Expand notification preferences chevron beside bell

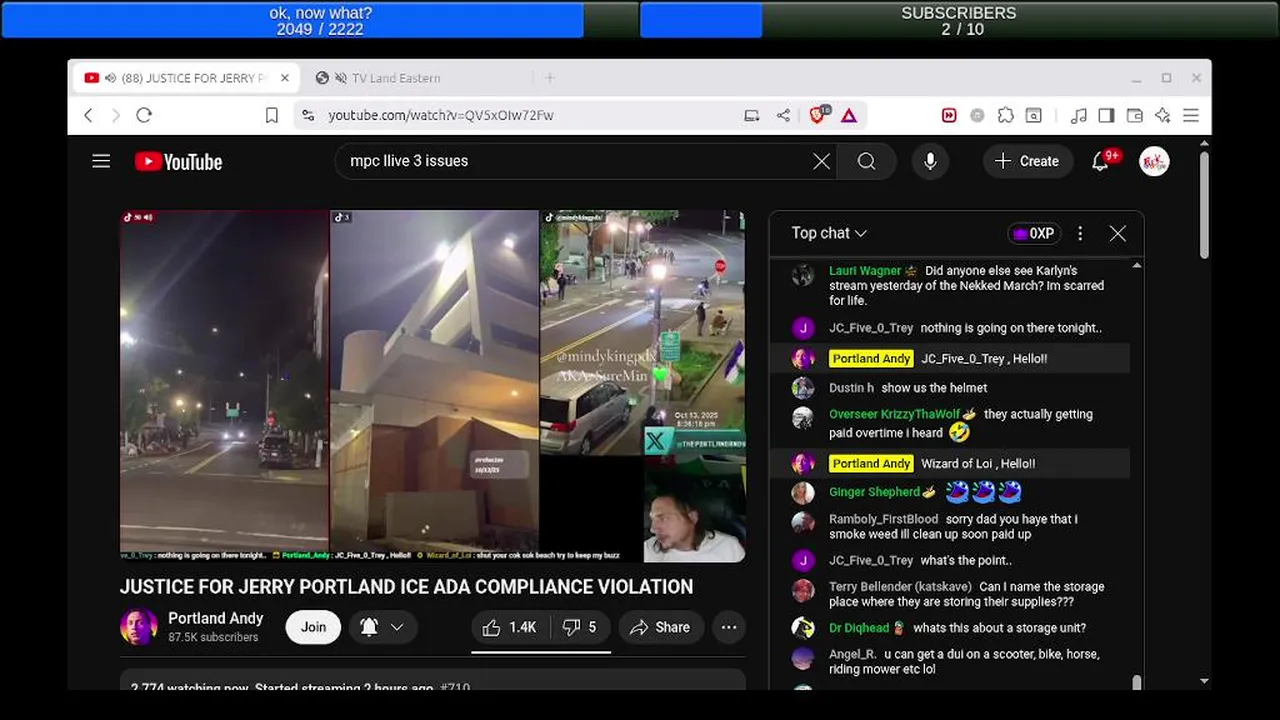click(397, 627)
